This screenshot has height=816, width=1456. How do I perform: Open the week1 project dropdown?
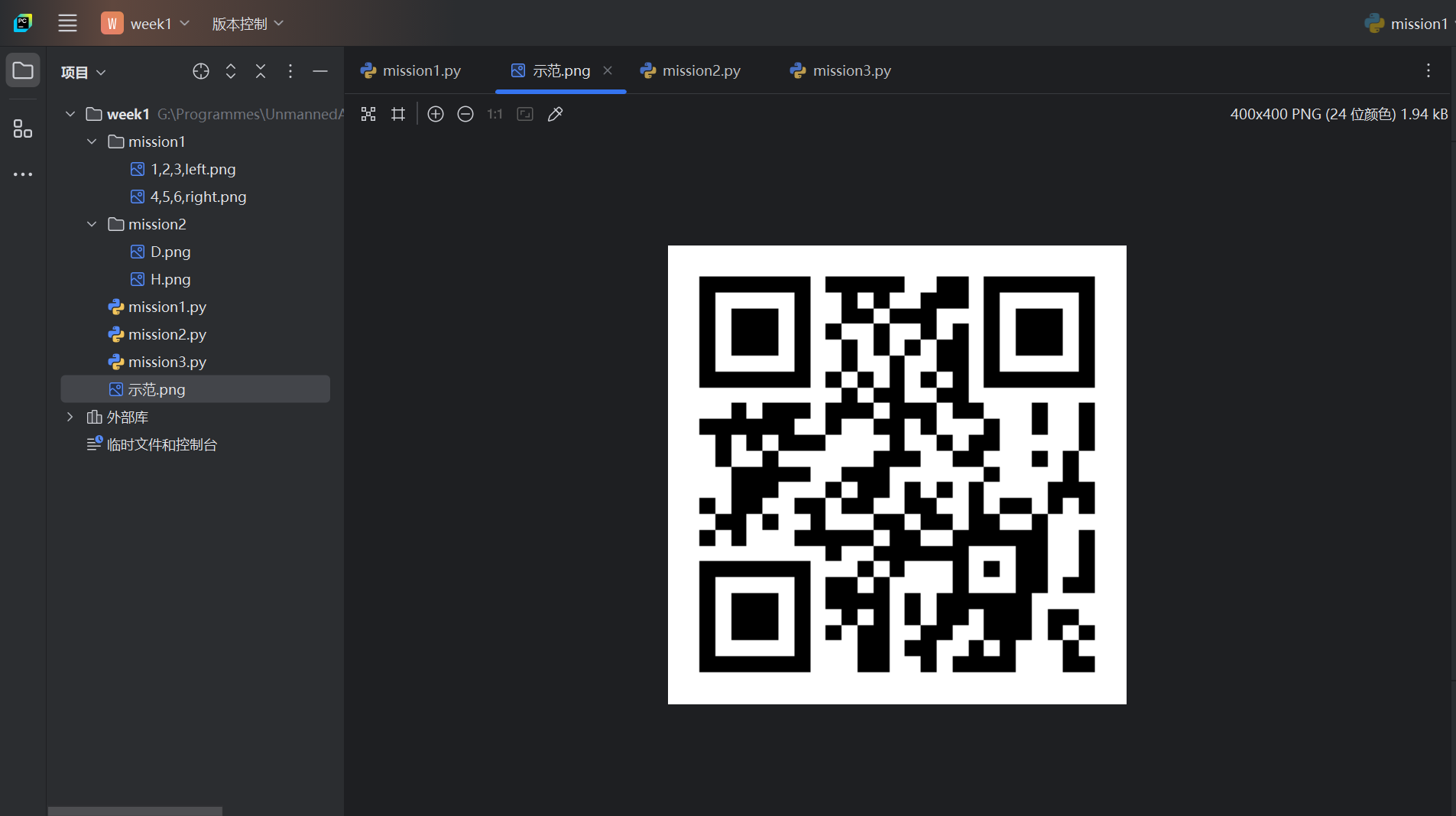click(x=145, y=24)
